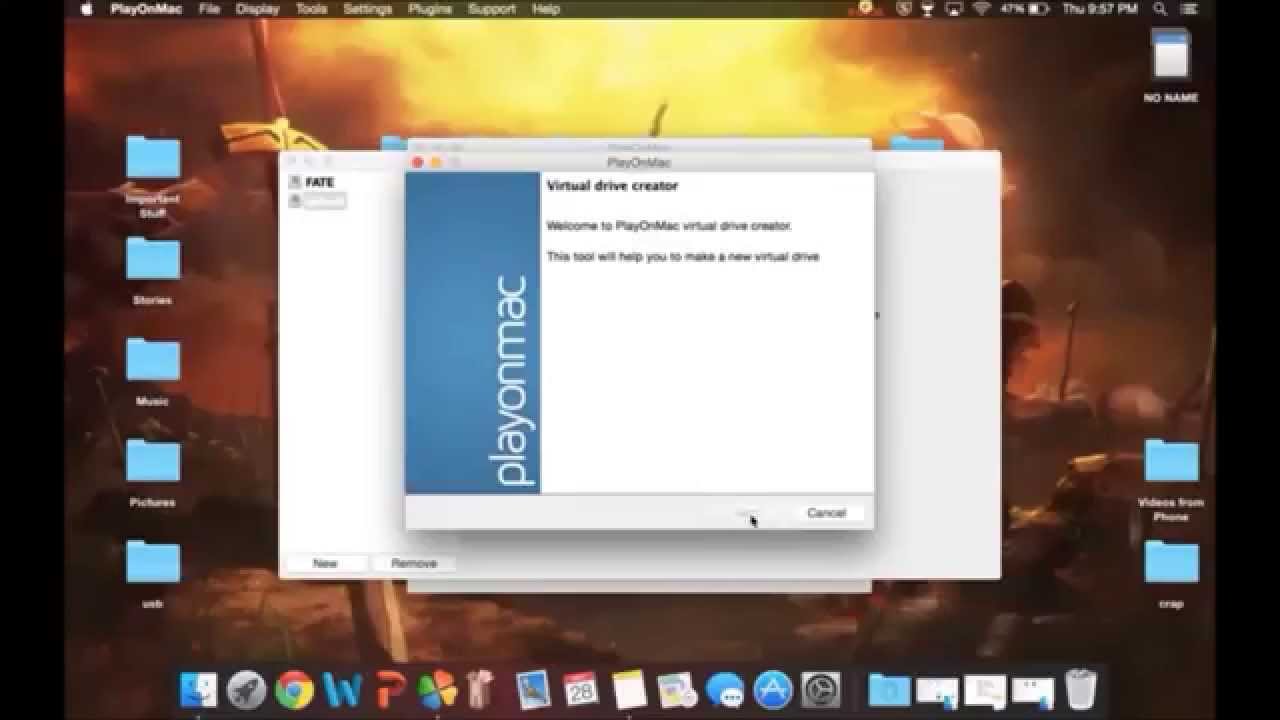Minimize the Virtual drive creator window
The width and height of the screenshot is (1280, 720).
tap(436, 162)
